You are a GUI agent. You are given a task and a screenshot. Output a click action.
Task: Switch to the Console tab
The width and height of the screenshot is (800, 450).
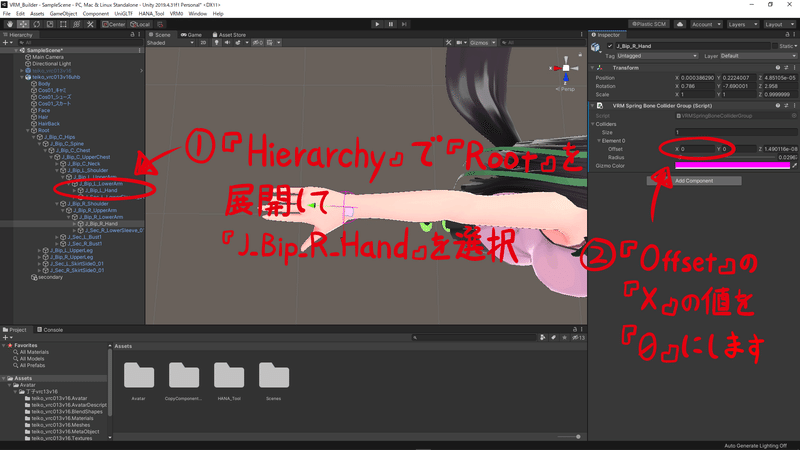tap(50, 330)
